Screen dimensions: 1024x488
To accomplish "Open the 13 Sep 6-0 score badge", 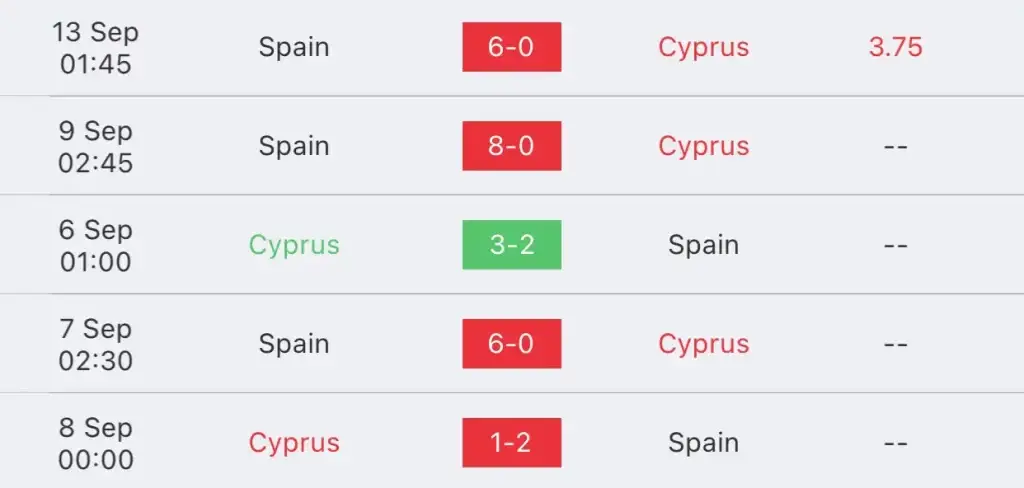I will pos(511,47).
